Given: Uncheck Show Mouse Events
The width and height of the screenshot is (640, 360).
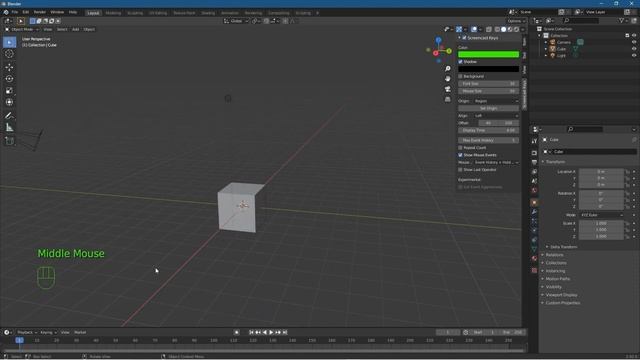Looking at the screenshot, I should point(460,155).
